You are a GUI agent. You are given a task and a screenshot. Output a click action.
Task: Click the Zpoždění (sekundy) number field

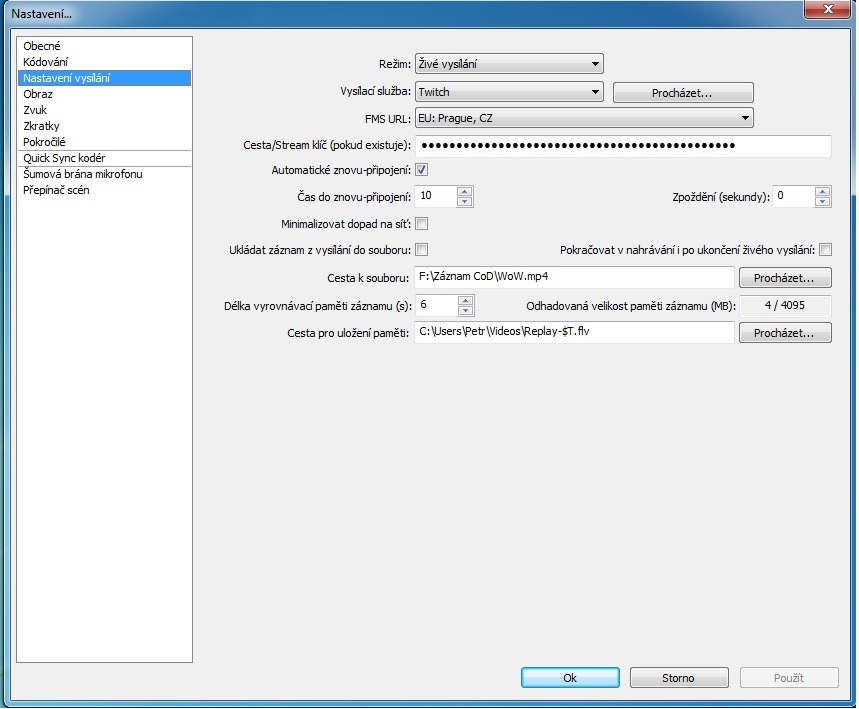793,196
